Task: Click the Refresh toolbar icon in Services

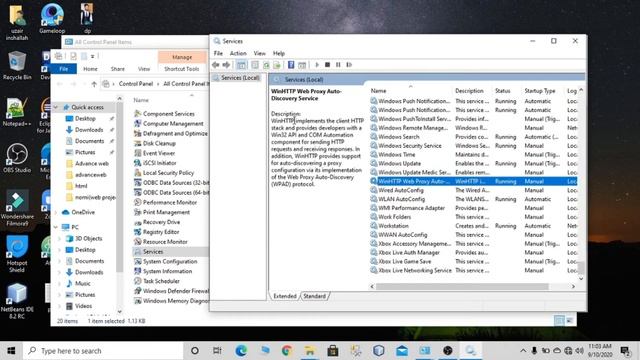Action: [266, 65]
